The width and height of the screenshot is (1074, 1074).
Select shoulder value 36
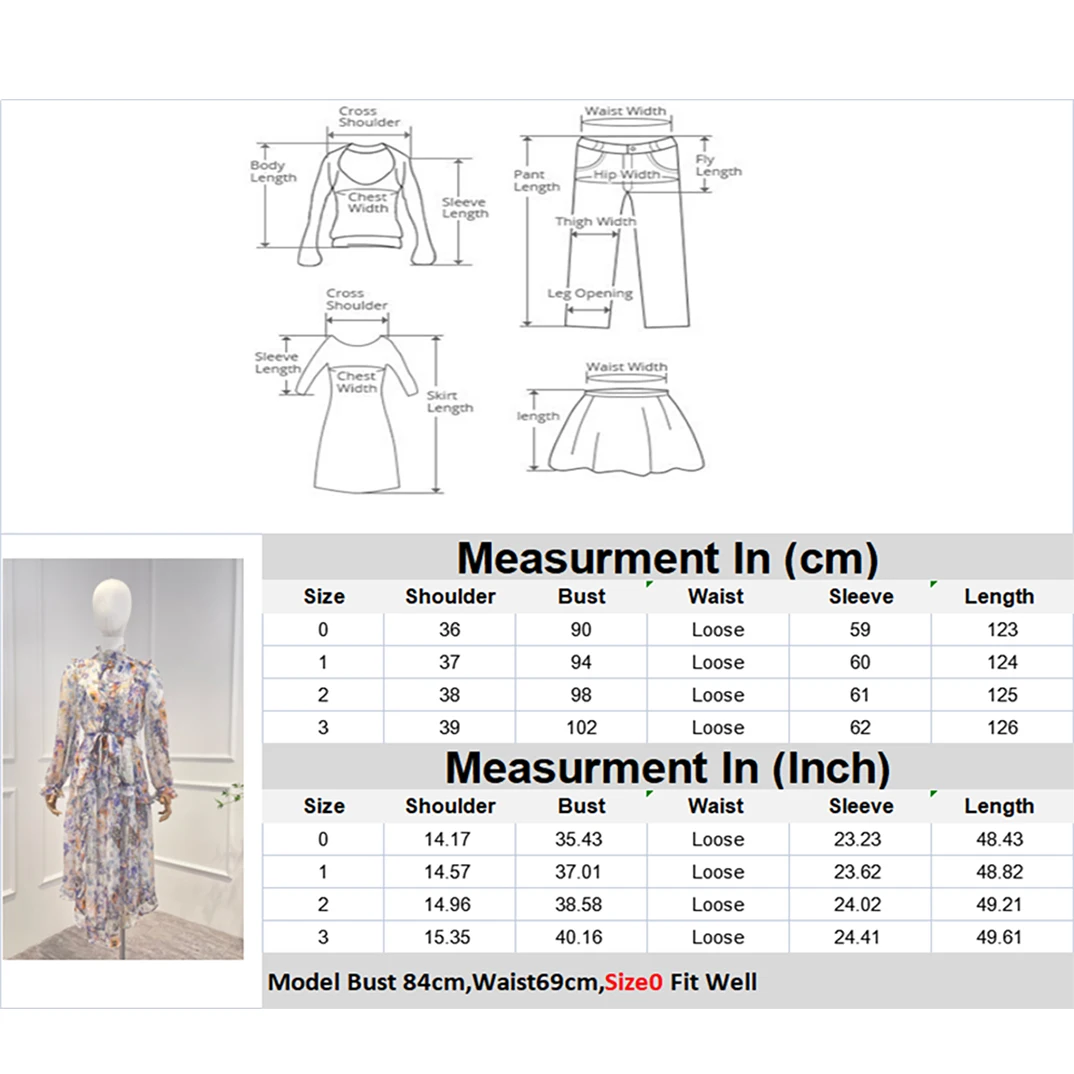coord(449,629)
